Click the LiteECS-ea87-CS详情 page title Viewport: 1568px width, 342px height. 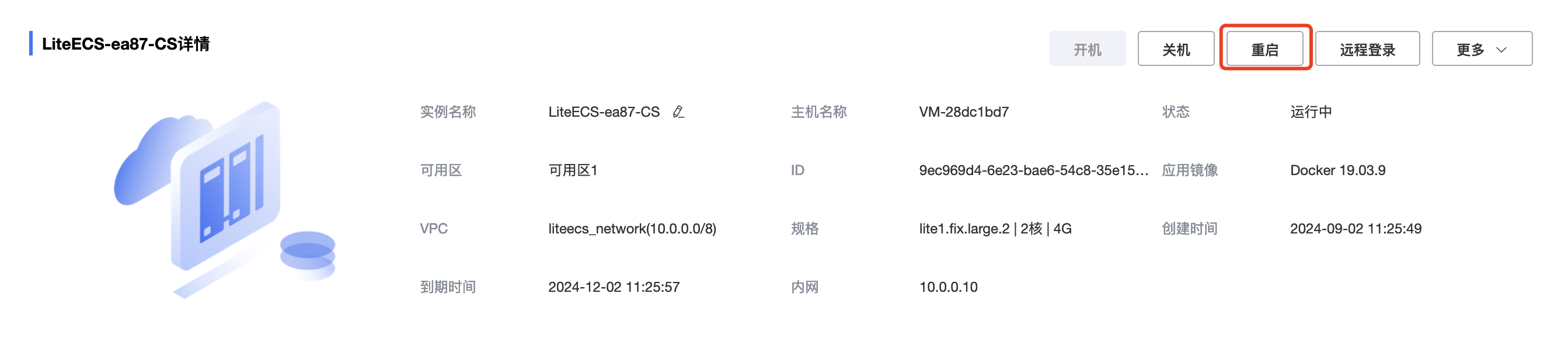point(126,44)
